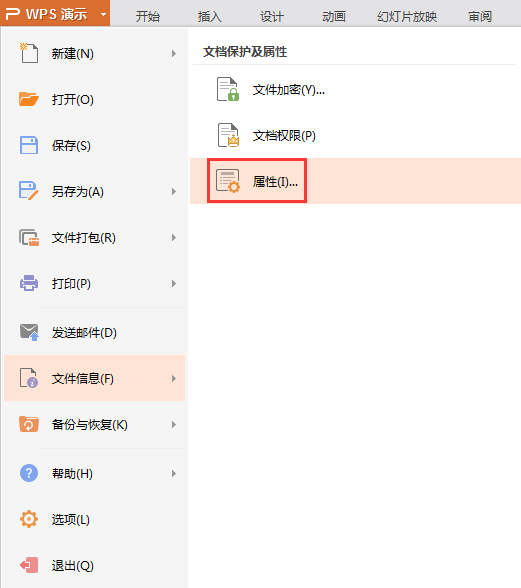Click the orange open folder icon
Viewport: 521px width, 588px height.
(x=29, y=99)
